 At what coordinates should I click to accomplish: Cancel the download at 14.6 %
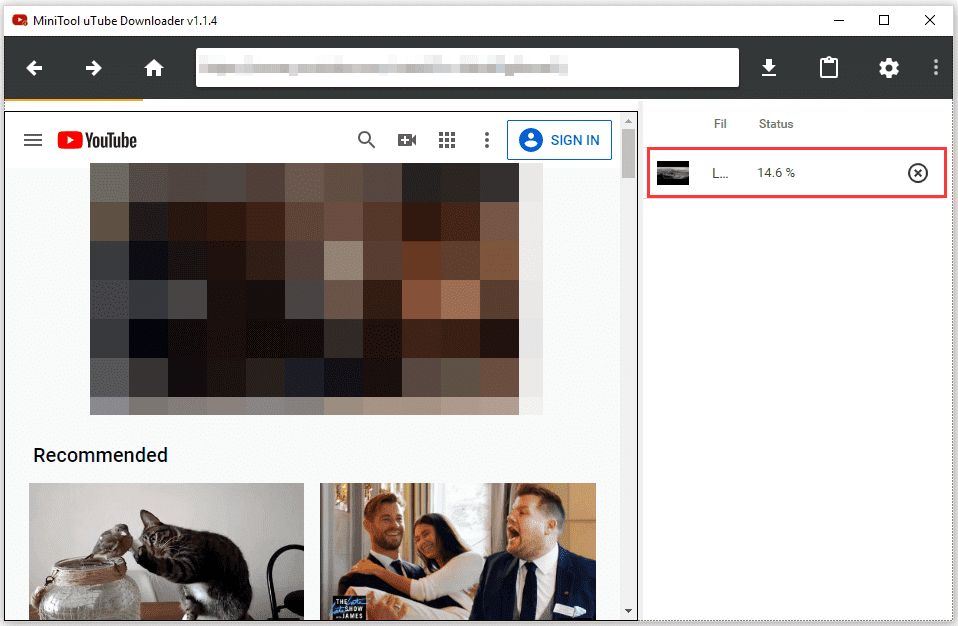click(x=917, y=173)
